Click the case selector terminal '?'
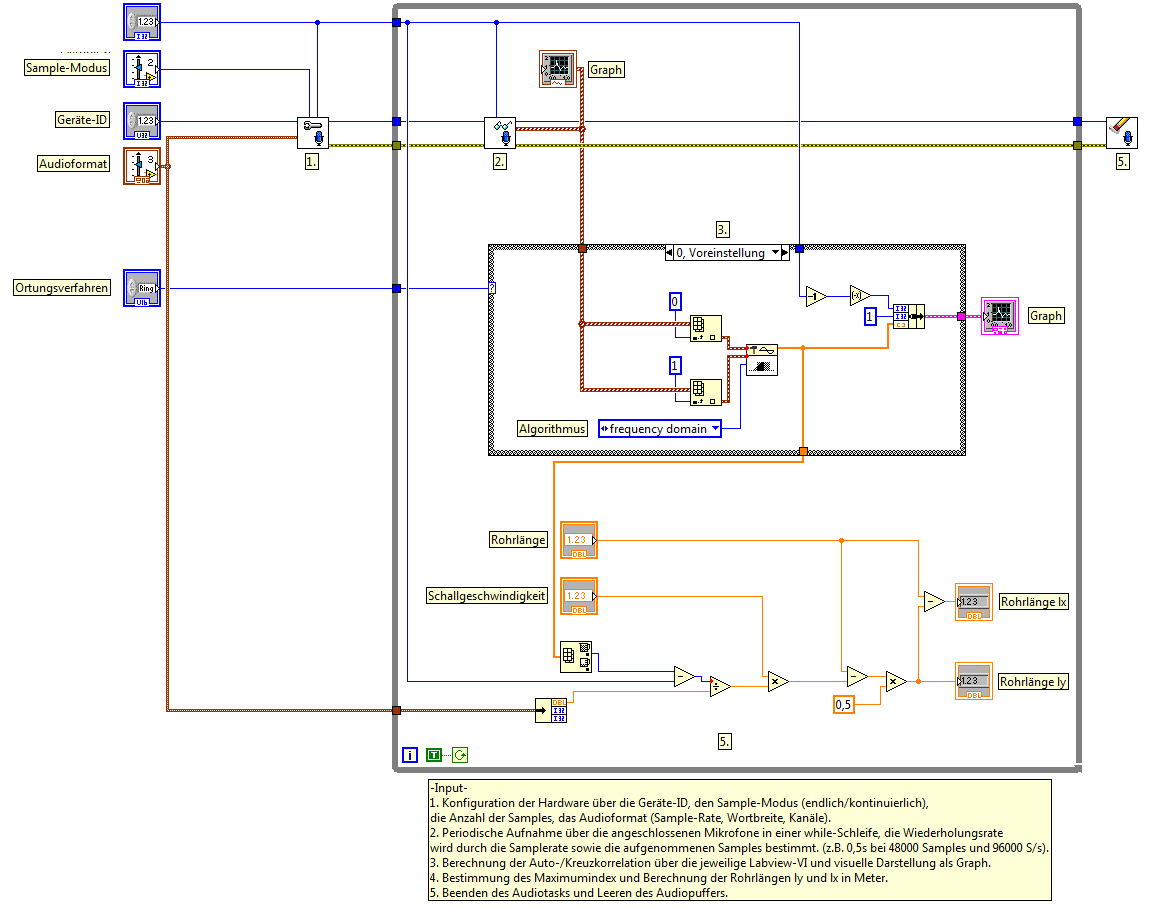The width and height of the screenshot is (1149, 909). 492,288
